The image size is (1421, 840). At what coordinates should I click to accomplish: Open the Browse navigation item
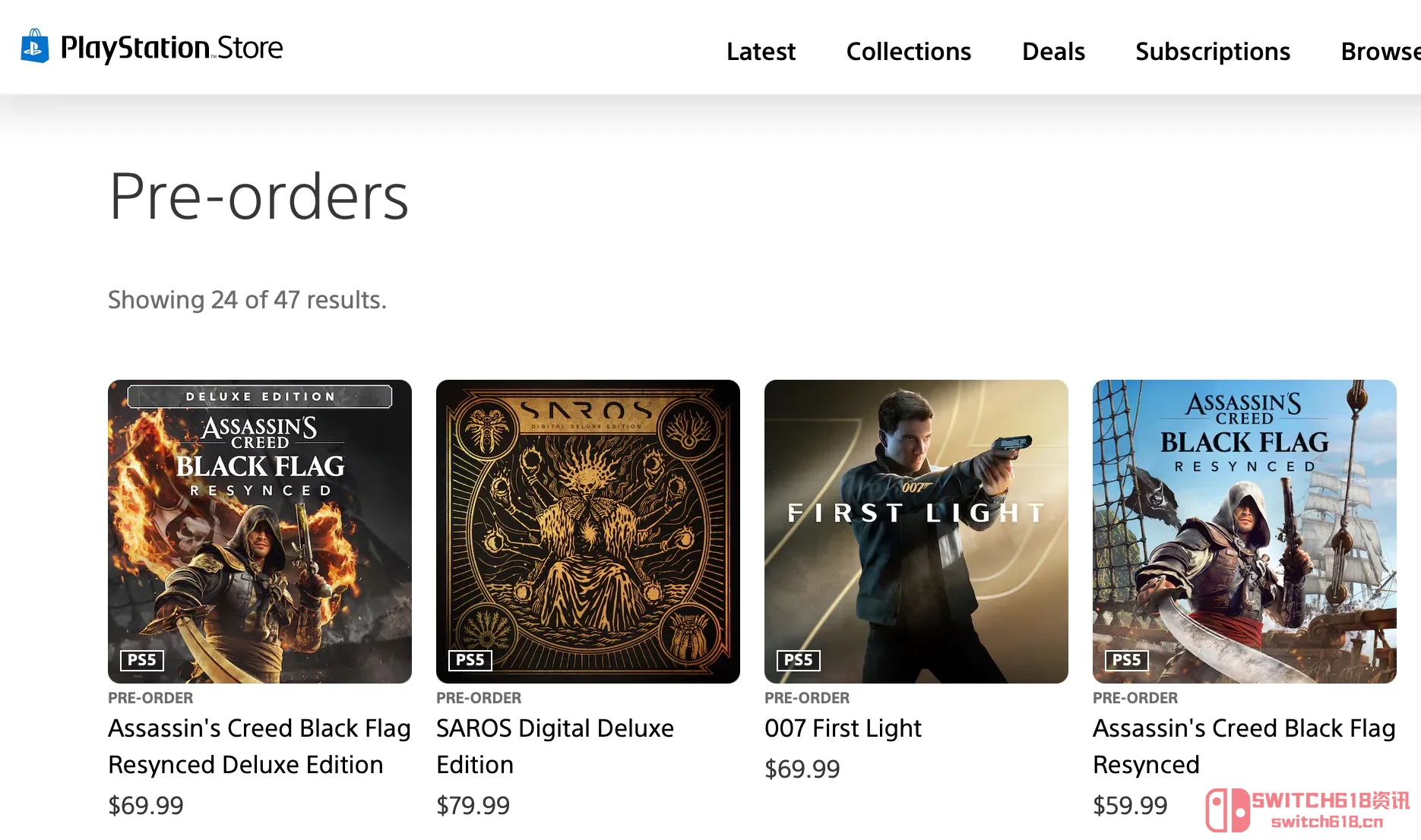point(1379,52)
